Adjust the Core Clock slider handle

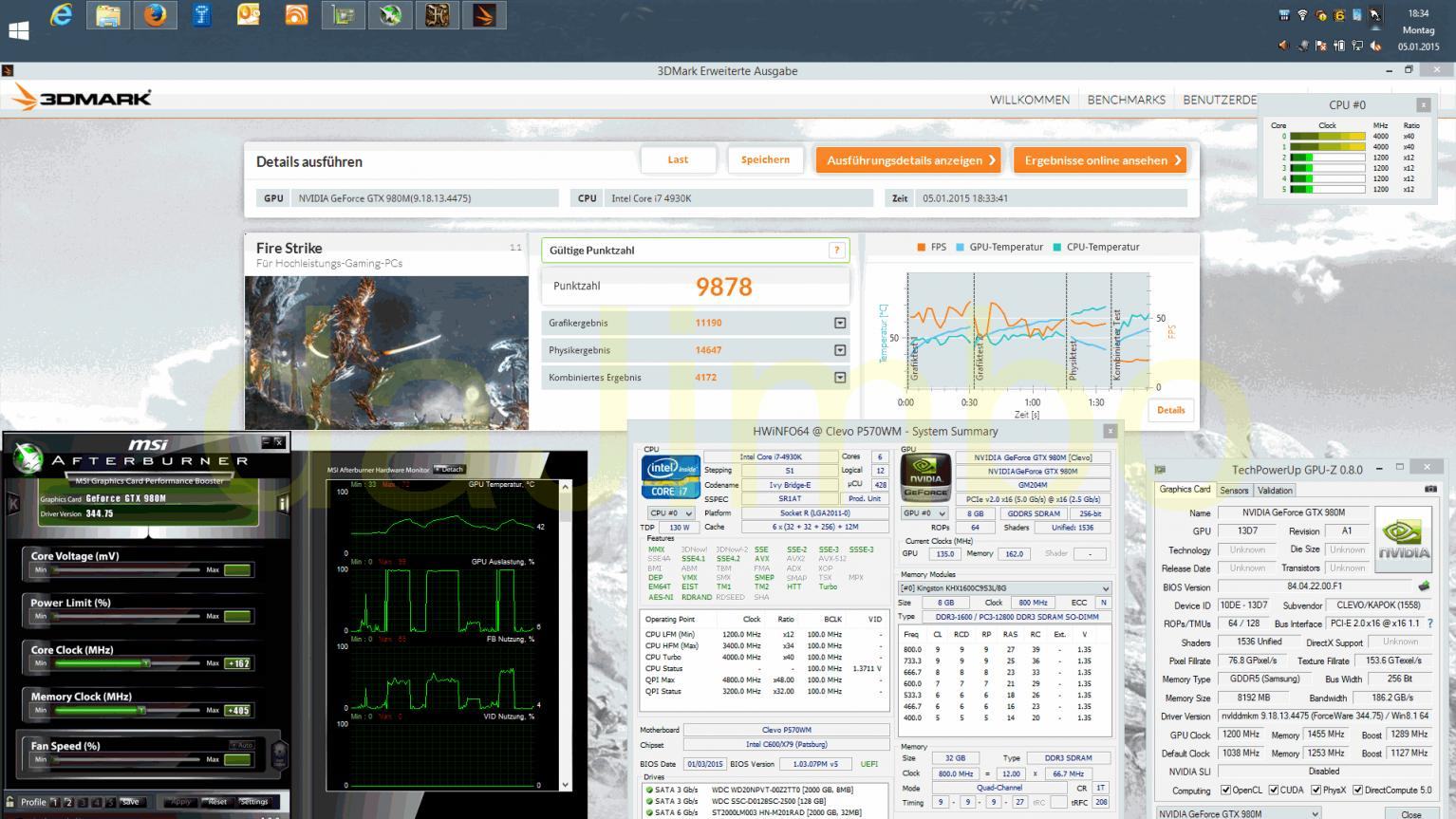[x=146, y=663]
